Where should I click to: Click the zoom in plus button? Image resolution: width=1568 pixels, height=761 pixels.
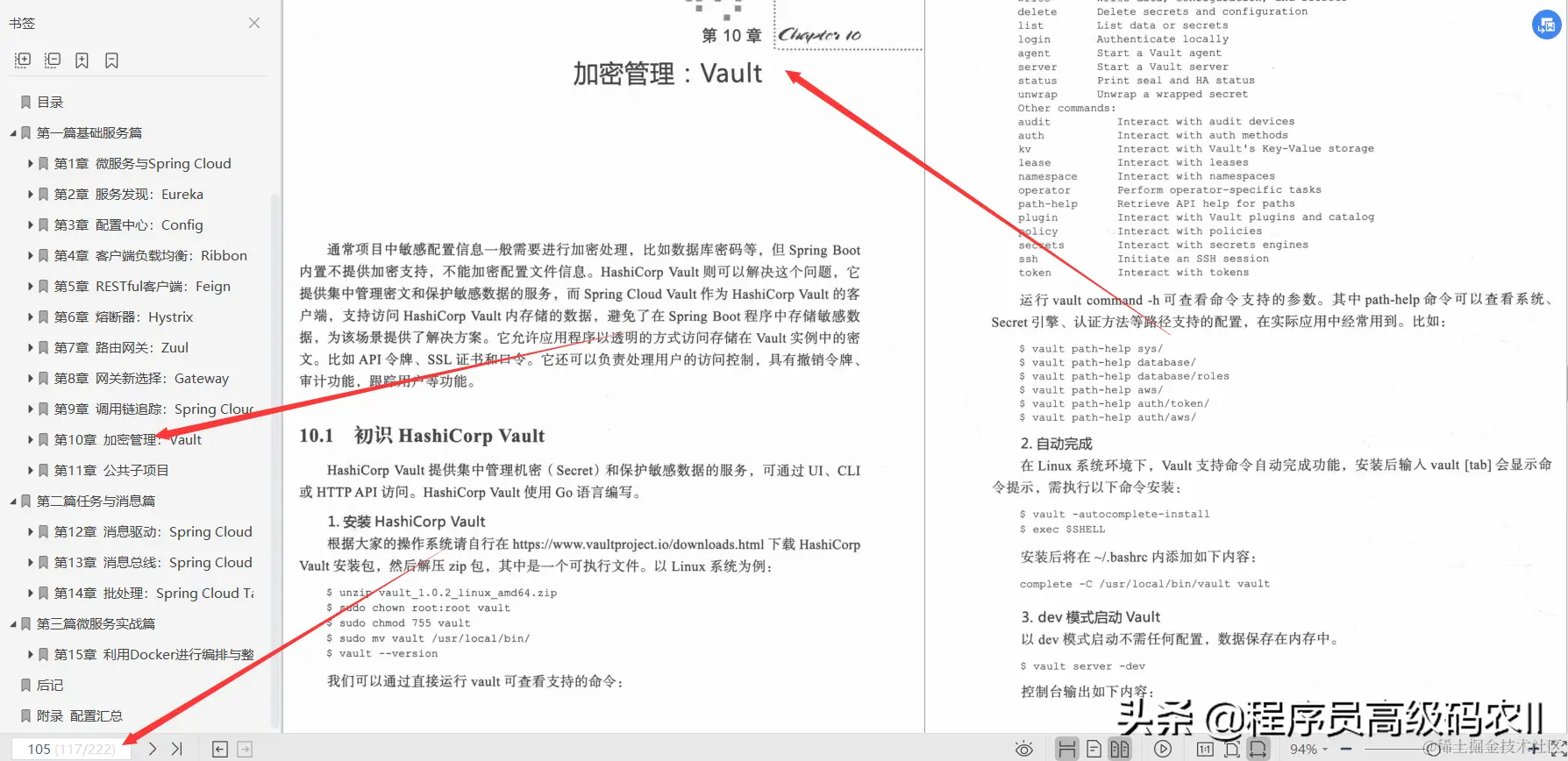pos(1534,749)
